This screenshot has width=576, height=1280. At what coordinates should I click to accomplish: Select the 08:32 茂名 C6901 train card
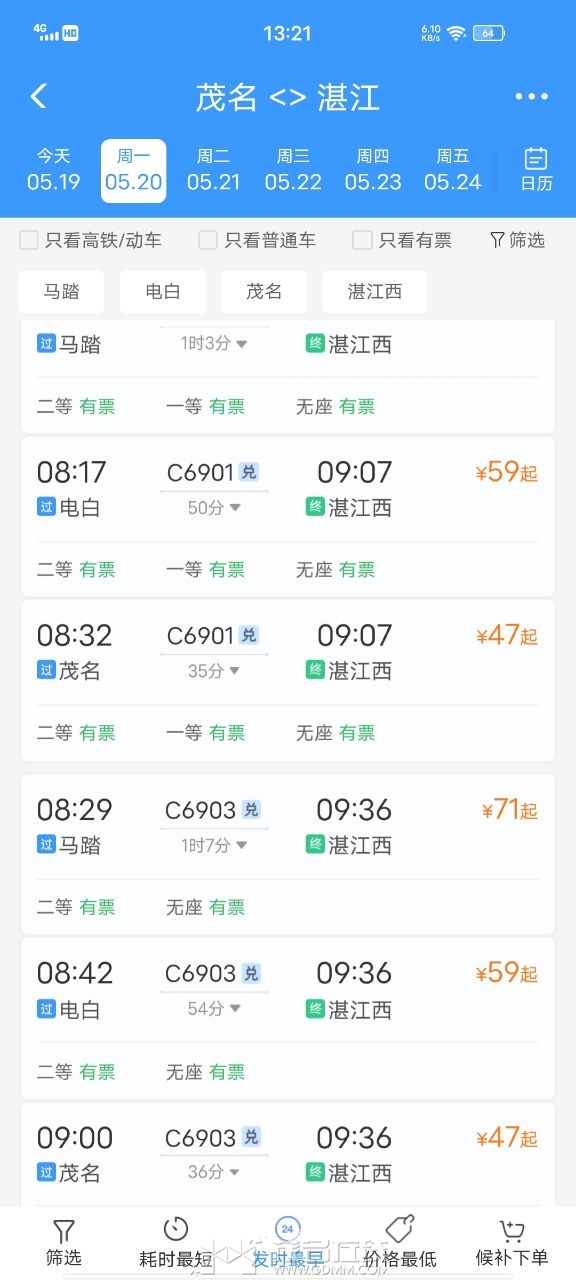click(288, 680)
